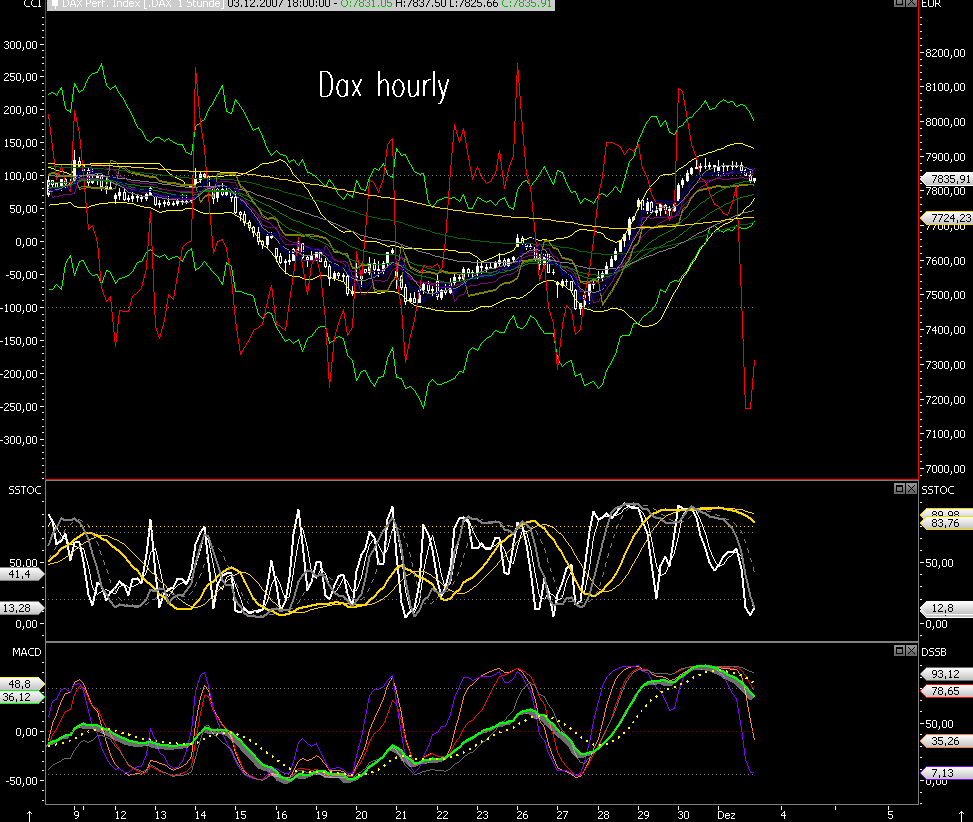Click date 12 on the time axis
Image resolution: width=973 pixels, height=822 pixels.
pyautogui.click(x=120, y=815)
